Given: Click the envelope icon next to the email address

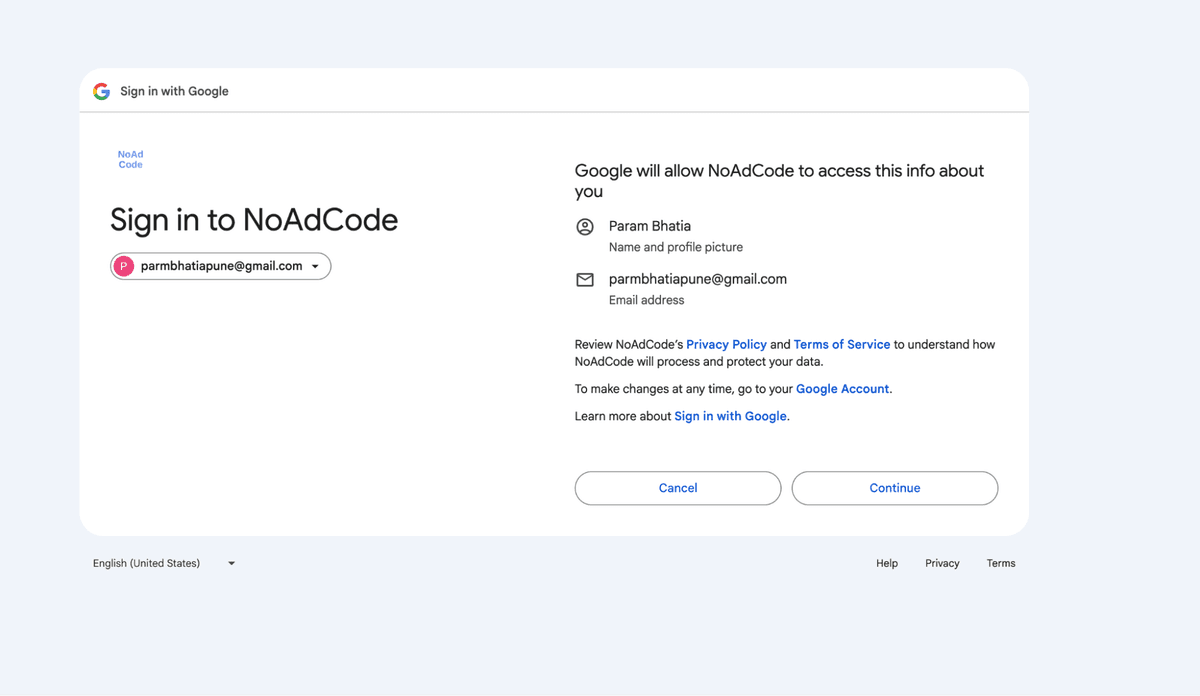Looking at the screenshot, I should [x=585, y=280].
